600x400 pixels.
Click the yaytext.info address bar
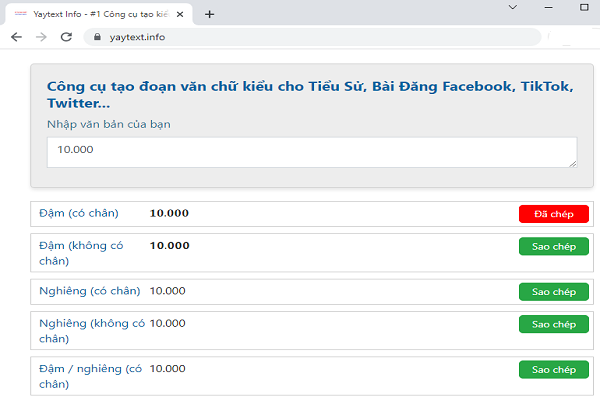(312, 37)
